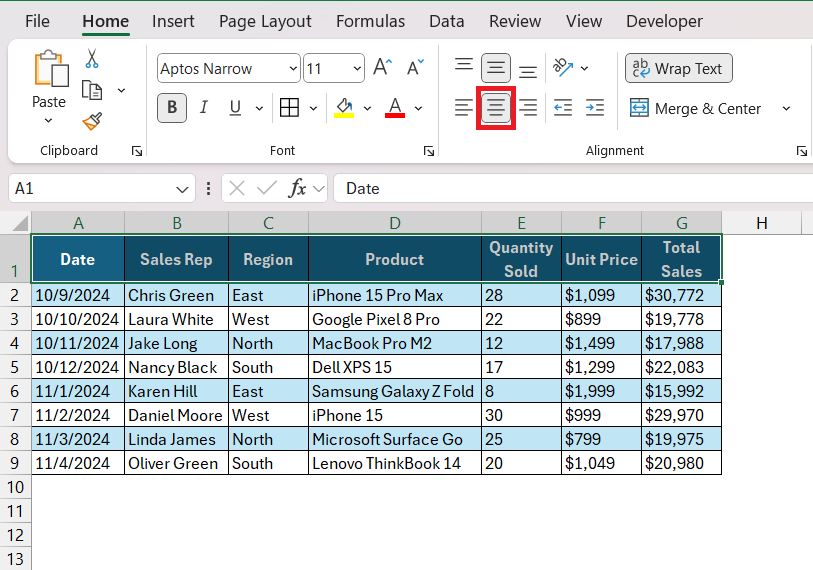Apply red font color A icon

[x=395, y=108]
